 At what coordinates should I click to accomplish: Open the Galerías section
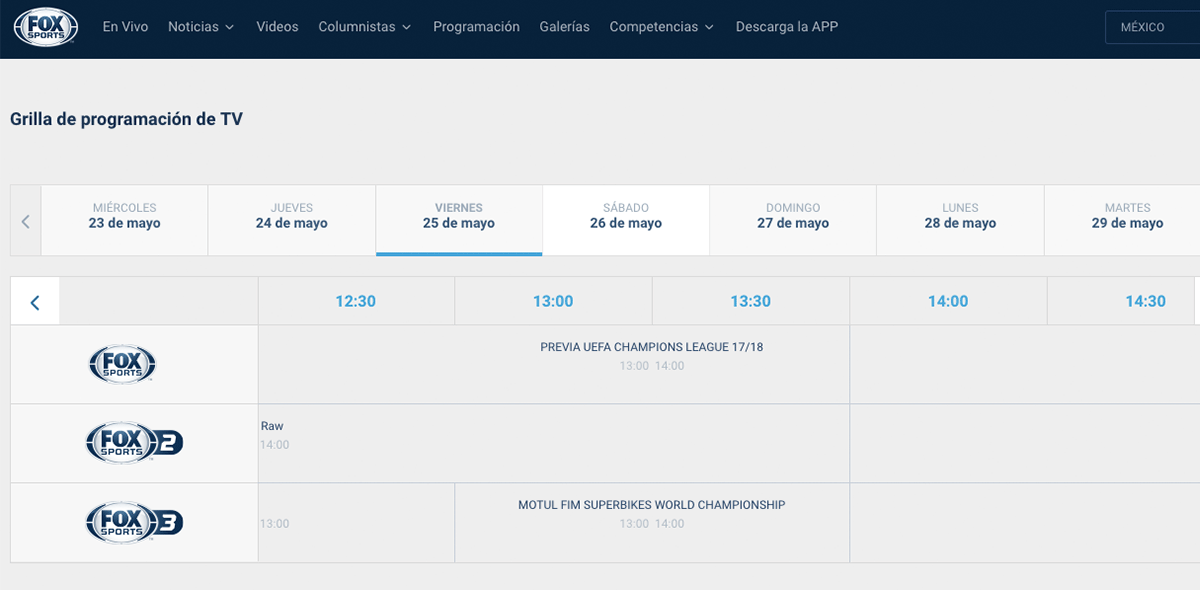(564, 27)
